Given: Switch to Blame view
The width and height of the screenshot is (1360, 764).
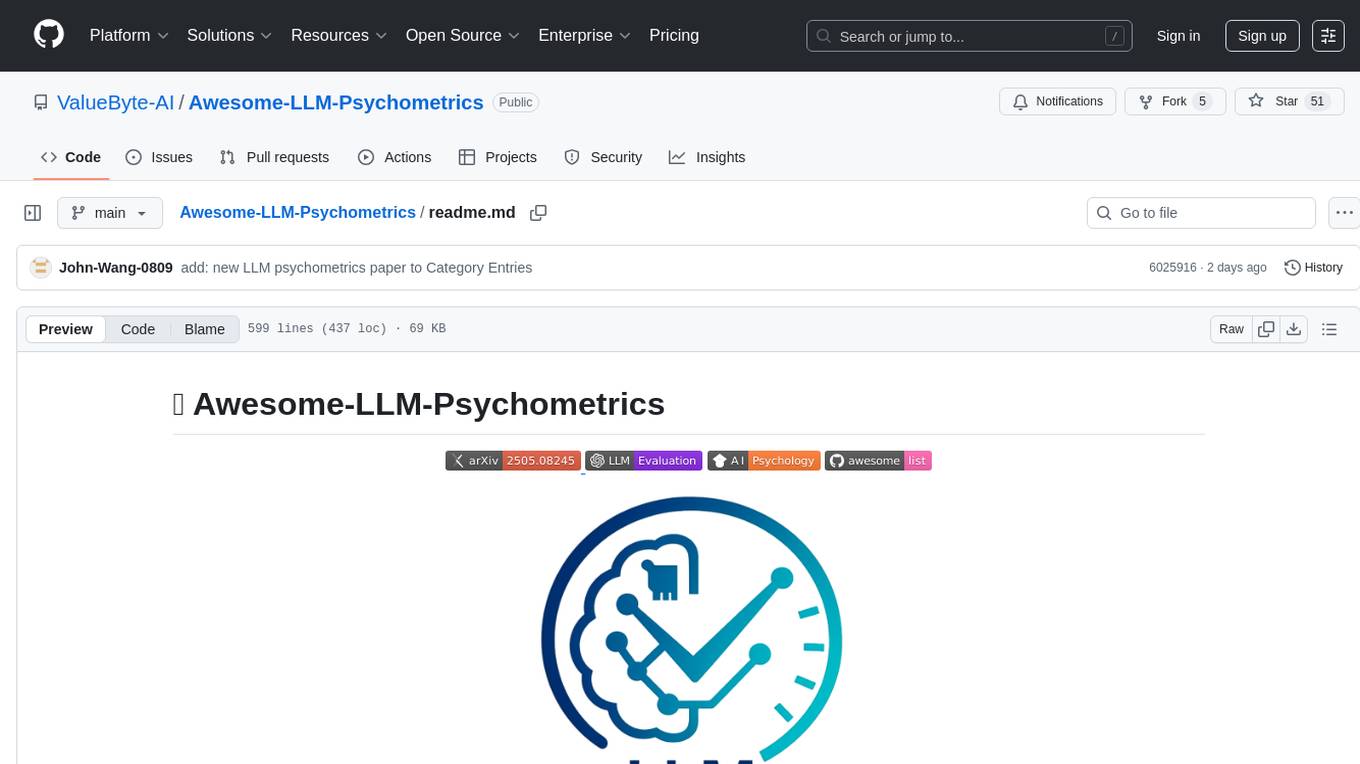Looking at the screenshot, I should pyautogui.click(x=205, y=329).
